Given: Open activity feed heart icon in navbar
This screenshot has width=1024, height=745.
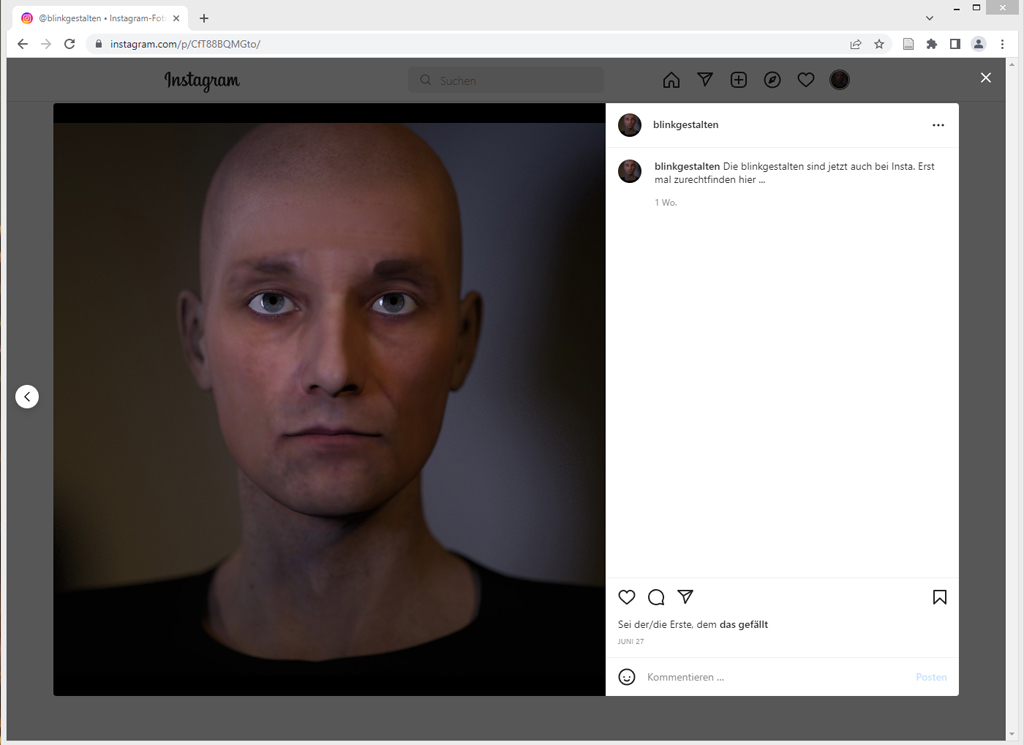Looking at the screenshot, I should 806,80.
